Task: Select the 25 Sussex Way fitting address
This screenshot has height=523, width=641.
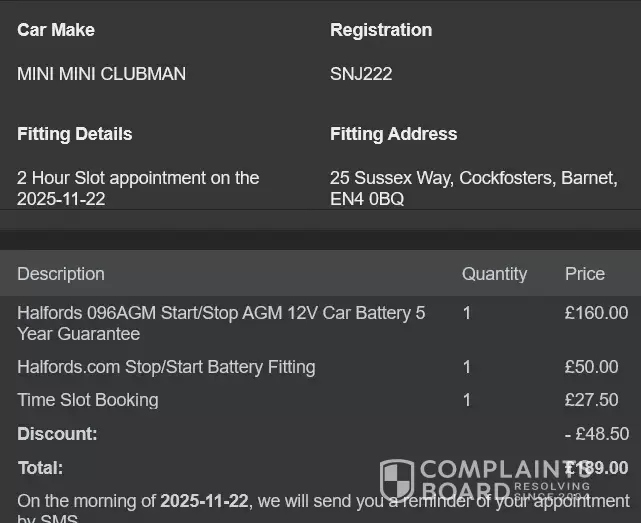Action: coord(473,188)
